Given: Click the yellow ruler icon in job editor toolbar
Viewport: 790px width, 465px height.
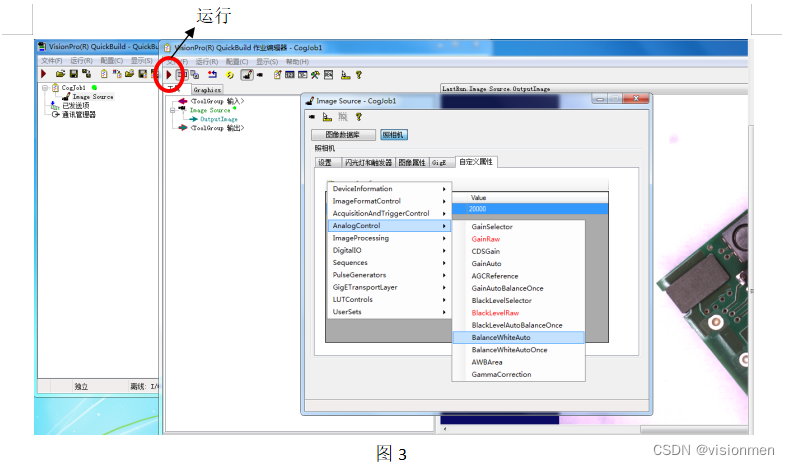Looking at the screenshot, I should (345, 75).
